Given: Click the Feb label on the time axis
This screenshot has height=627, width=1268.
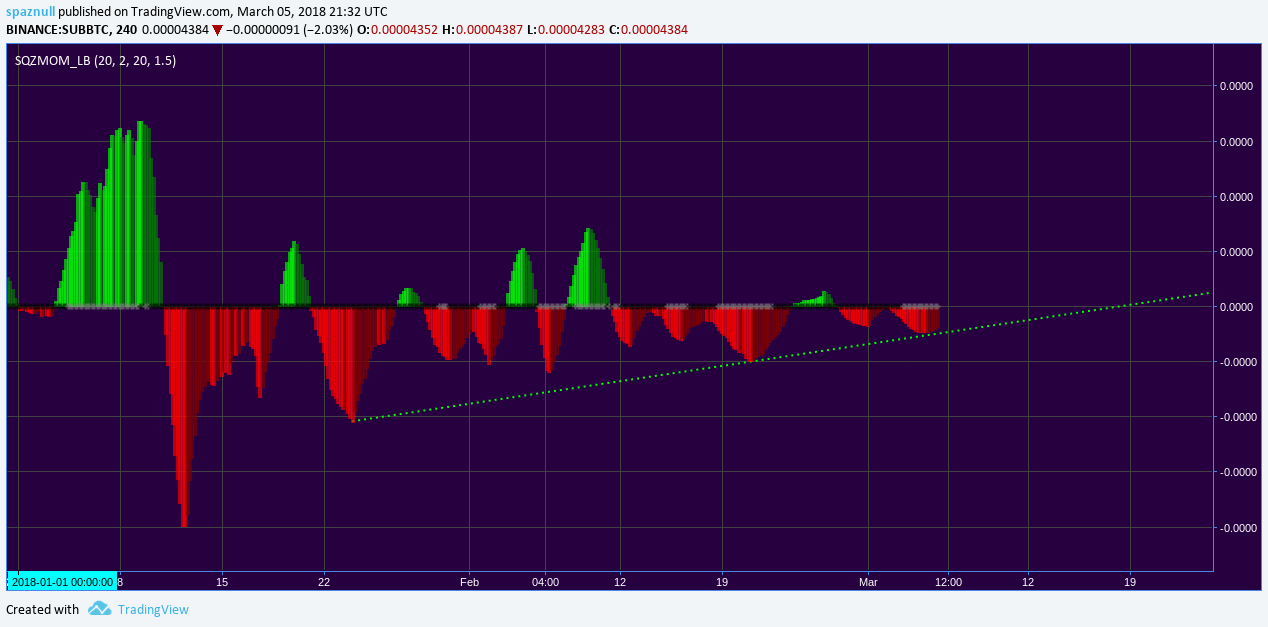Looking at the screenshot, I should point(470,581).
